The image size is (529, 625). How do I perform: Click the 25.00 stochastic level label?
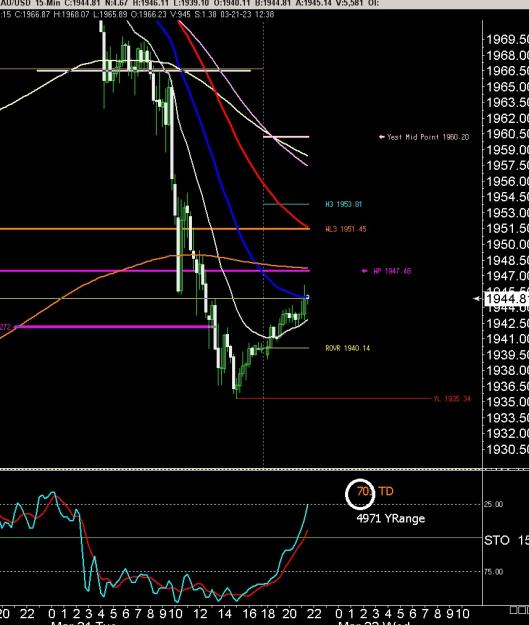(494, 505)
